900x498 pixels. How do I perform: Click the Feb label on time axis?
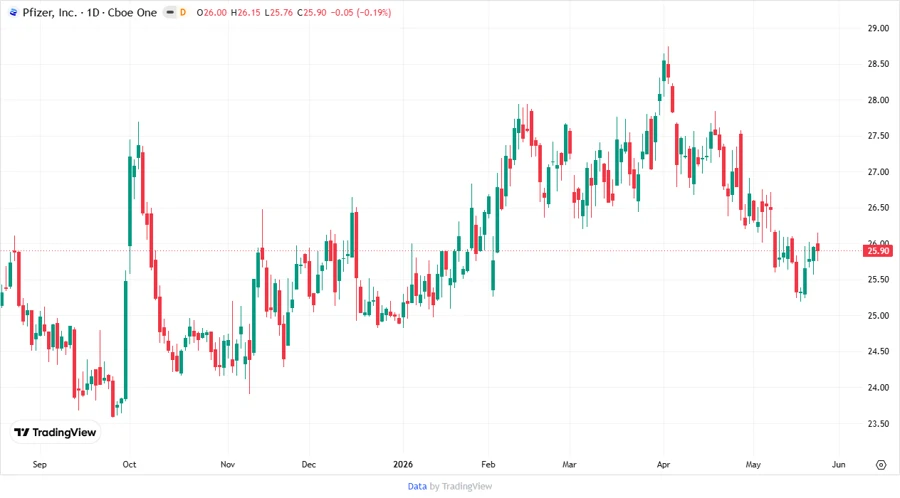(x=488, y=464)
